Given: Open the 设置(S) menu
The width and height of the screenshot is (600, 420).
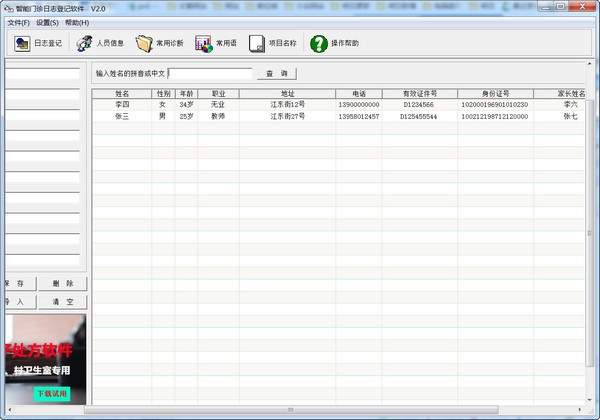Looking at the screenshot, I should click(47, 22).
